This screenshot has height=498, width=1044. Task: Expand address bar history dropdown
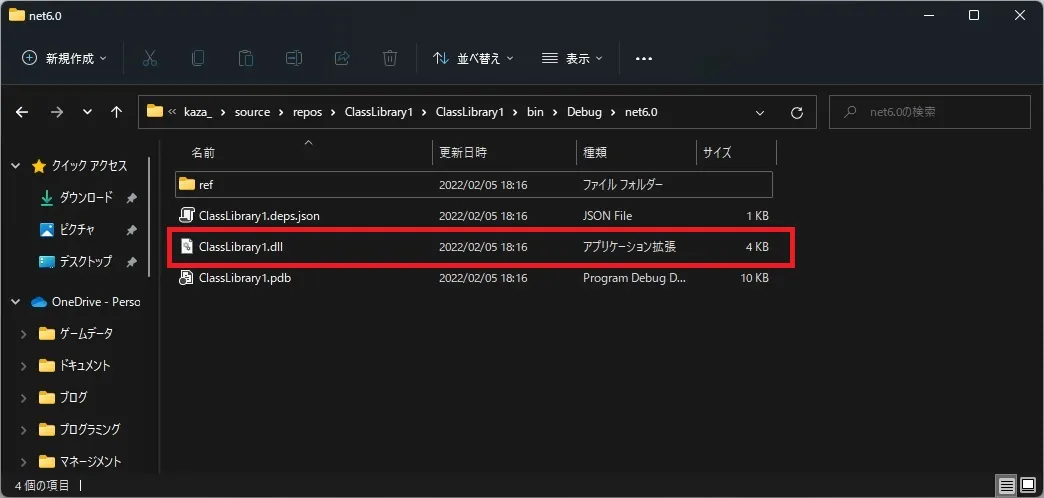coord(760,113)
